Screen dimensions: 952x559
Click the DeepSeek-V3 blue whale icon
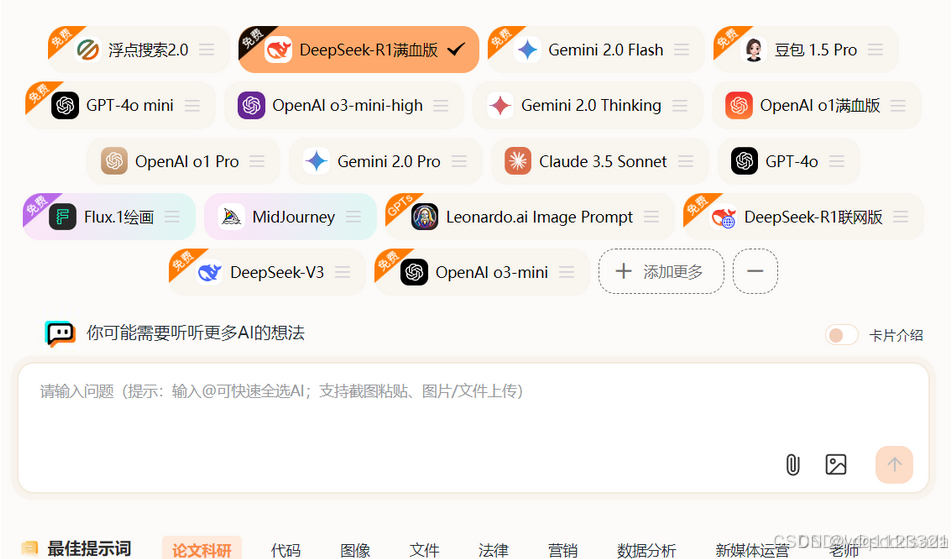click(x=209, y=273)
